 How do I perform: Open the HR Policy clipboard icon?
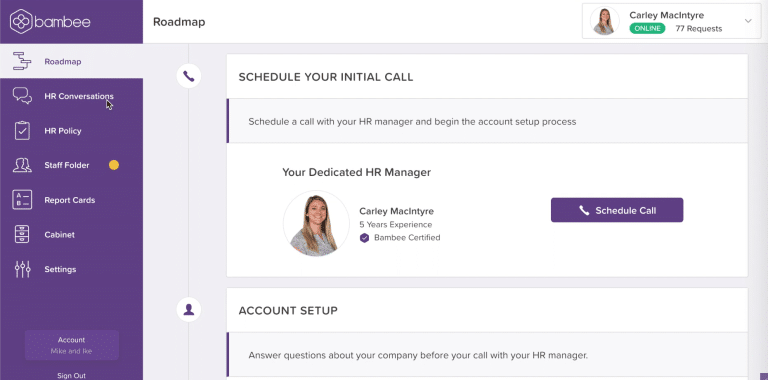(22, 131)
